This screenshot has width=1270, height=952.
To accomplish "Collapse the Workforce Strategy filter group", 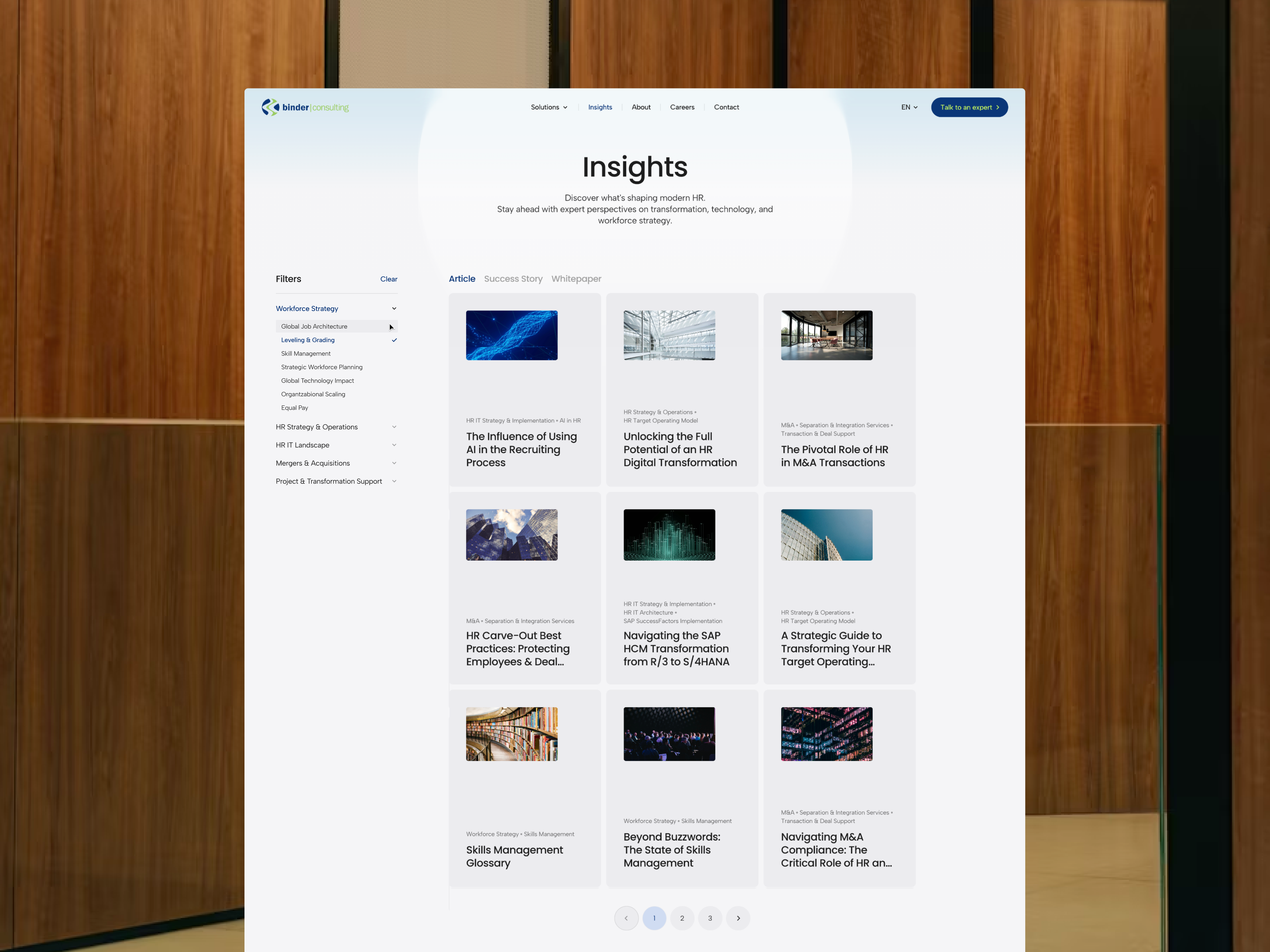I will [337, 309].
